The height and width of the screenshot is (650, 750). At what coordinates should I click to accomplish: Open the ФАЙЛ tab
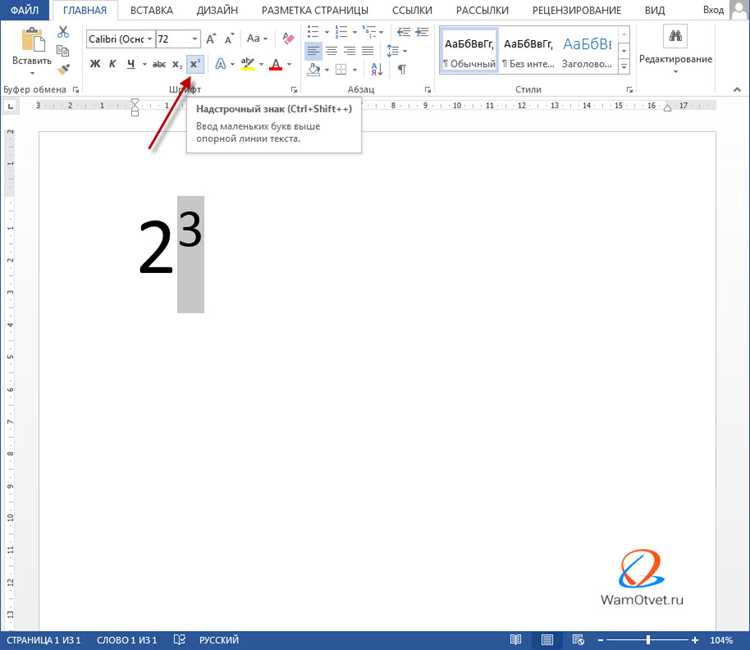coord(24,10)
